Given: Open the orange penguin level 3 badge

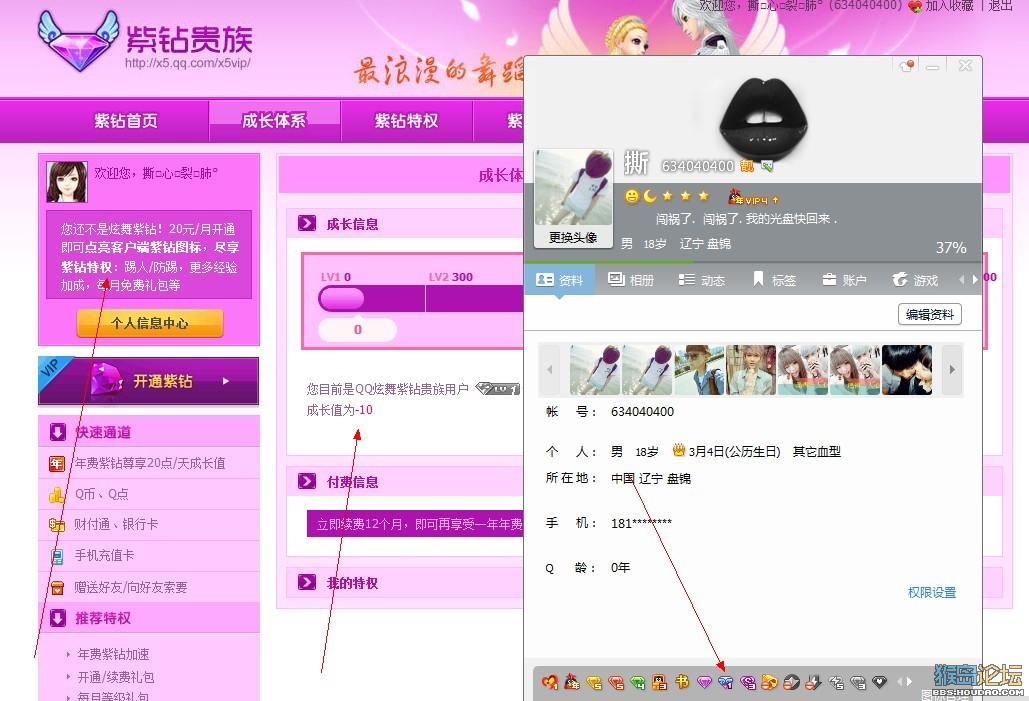Looking at the screenshot, I should click(660, 683).
